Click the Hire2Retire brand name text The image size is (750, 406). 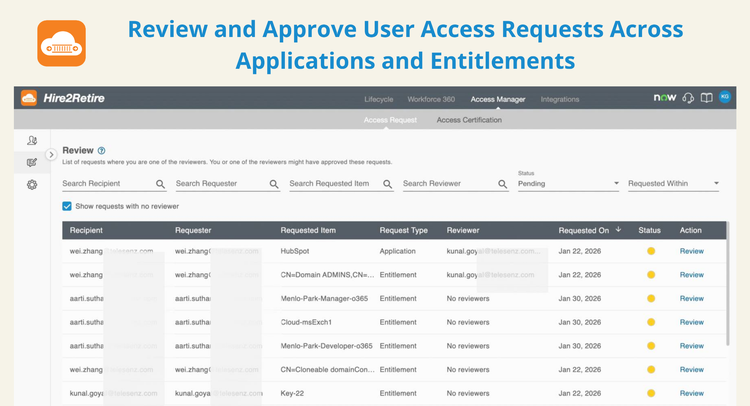[x=74, y=98]
